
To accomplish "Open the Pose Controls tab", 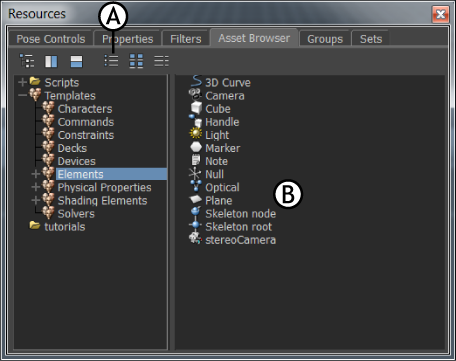I will pyautogui.click(x=51, y=39).
